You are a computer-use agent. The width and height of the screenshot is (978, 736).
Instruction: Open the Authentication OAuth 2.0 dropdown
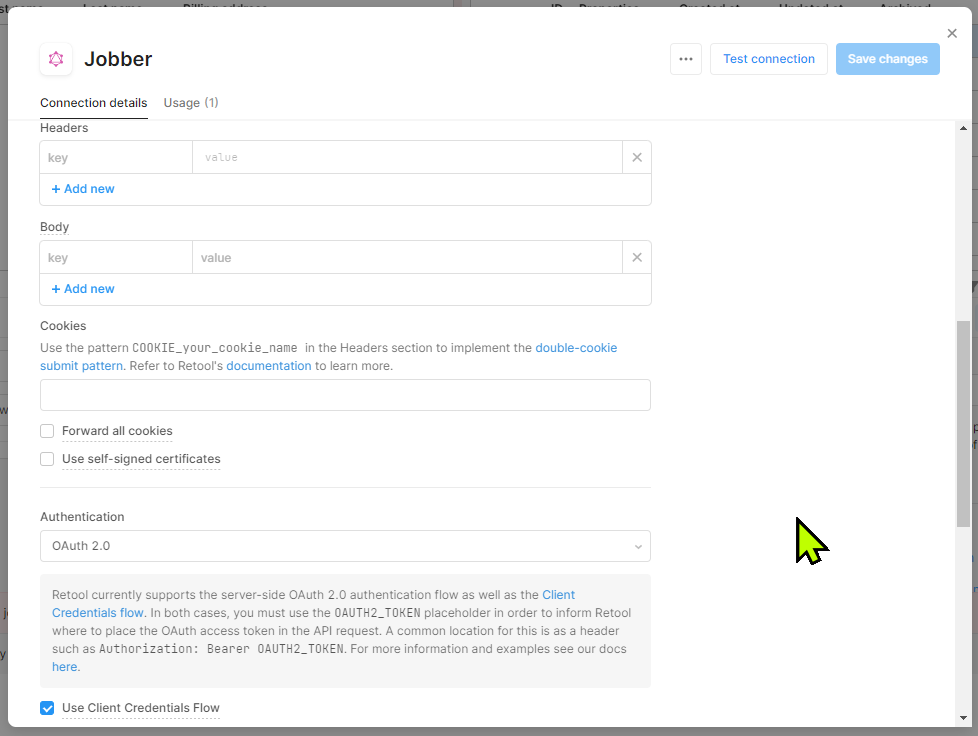[345, 546]
